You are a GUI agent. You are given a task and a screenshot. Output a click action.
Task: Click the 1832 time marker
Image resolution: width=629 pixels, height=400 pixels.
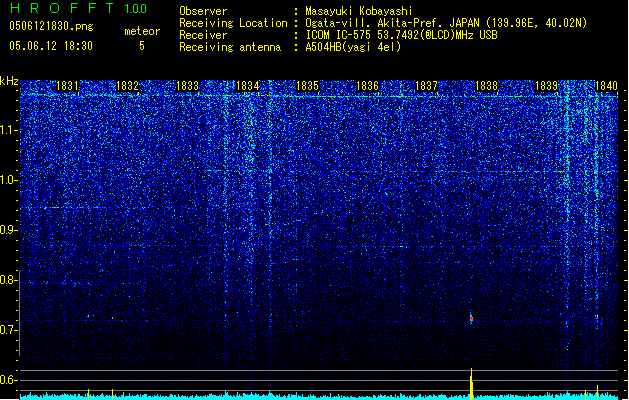127,86
